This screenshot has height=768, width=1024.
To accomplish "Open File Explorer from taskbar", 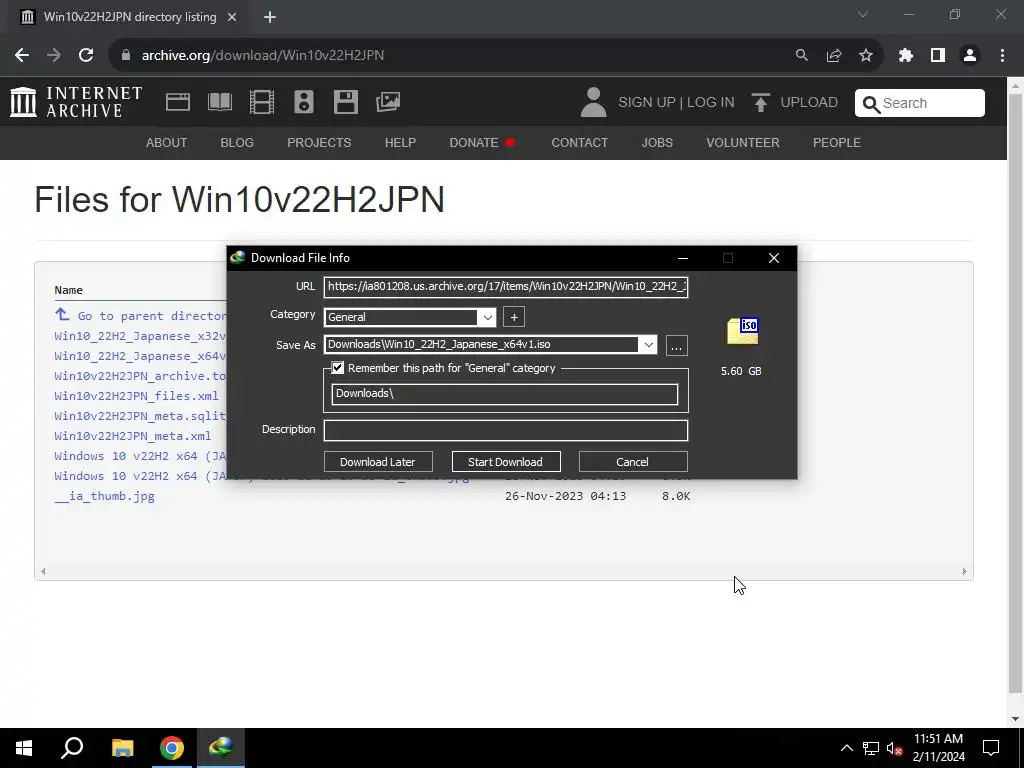I will click(x=122, y=748).
